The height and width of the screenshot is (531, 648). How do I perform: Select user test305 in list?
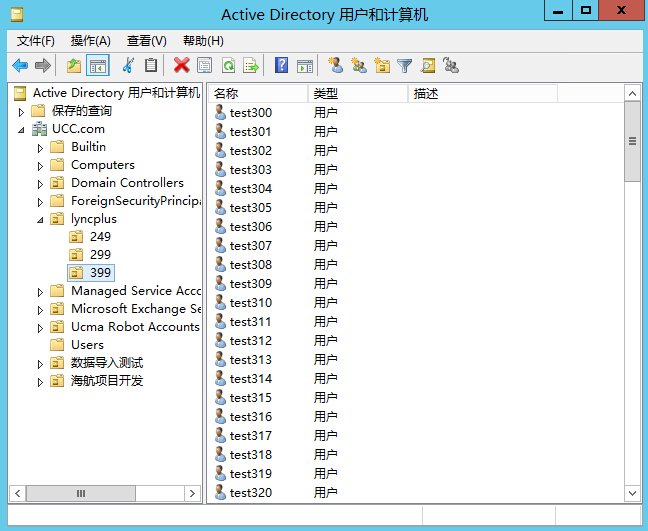click(x=250, y=207)
